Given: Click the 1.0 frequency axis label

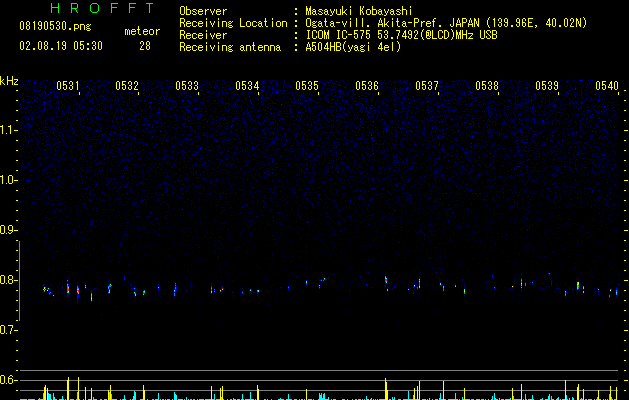Looking at the screenshot, I should coord(8,180).
